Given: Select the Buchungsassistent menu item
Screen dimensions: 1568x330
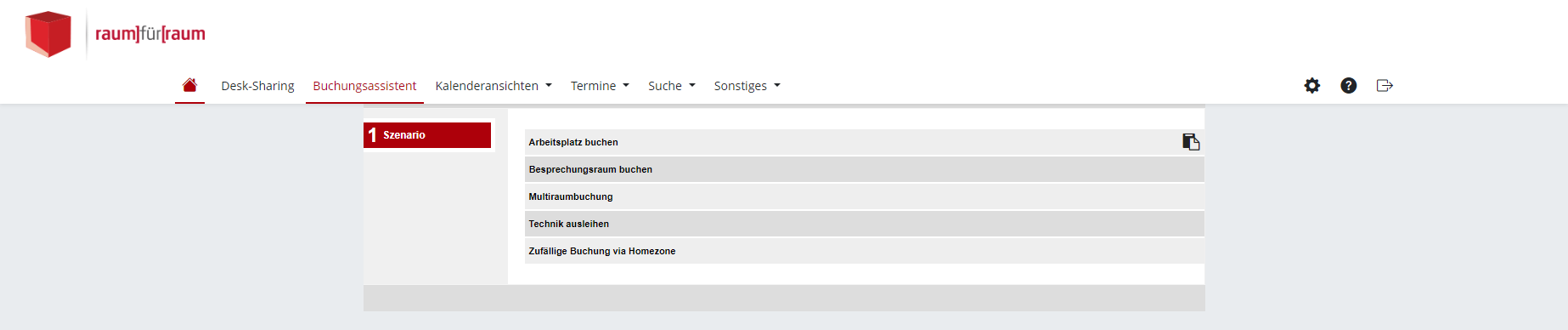Looking at the screenshot, I should 364,86.
